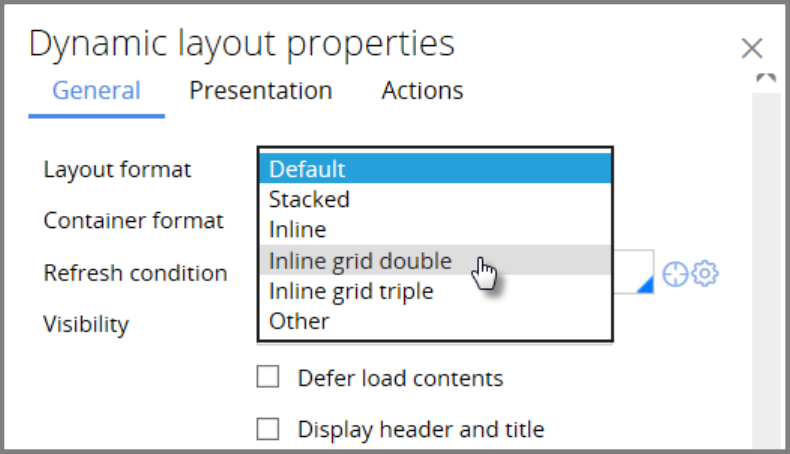The height and width of the screenshot is (454, 790).
Task: Enable the Defer load contents checkbox
Action: (x=268, y=377)
